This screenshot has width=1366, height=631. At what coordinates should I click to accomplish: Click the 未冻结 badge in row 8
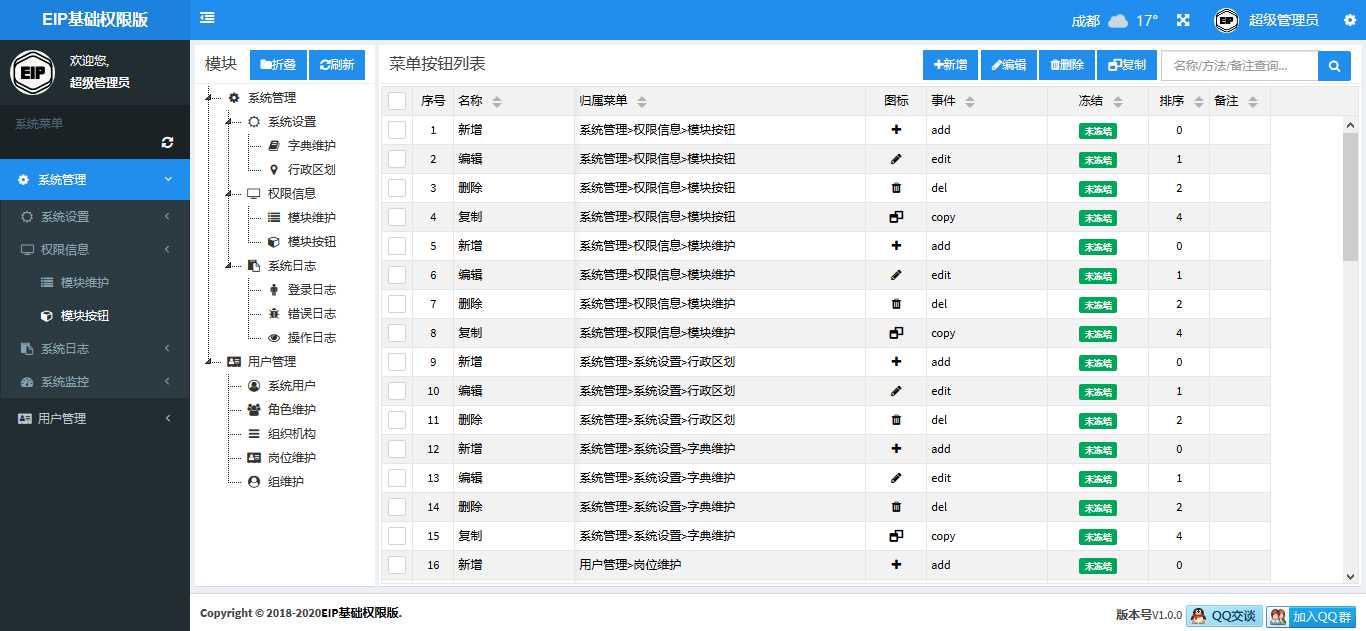pos(1098,334)
